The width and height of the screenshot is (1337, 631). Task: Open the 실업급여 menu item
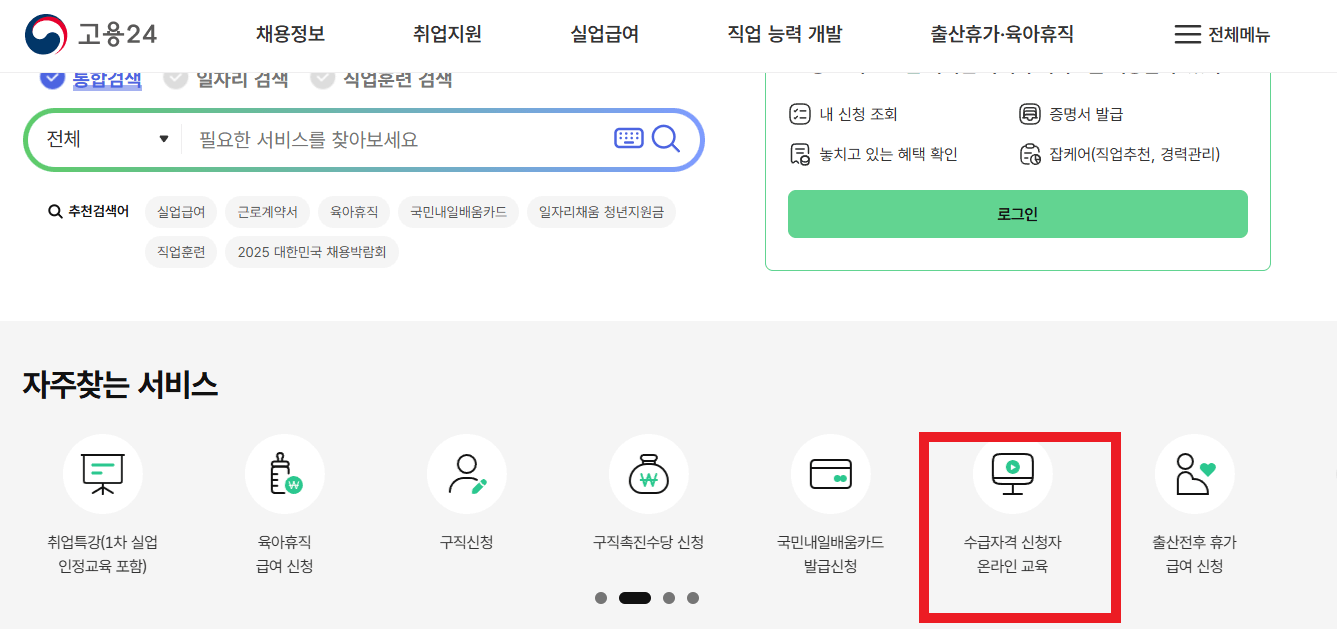(604, 33)
